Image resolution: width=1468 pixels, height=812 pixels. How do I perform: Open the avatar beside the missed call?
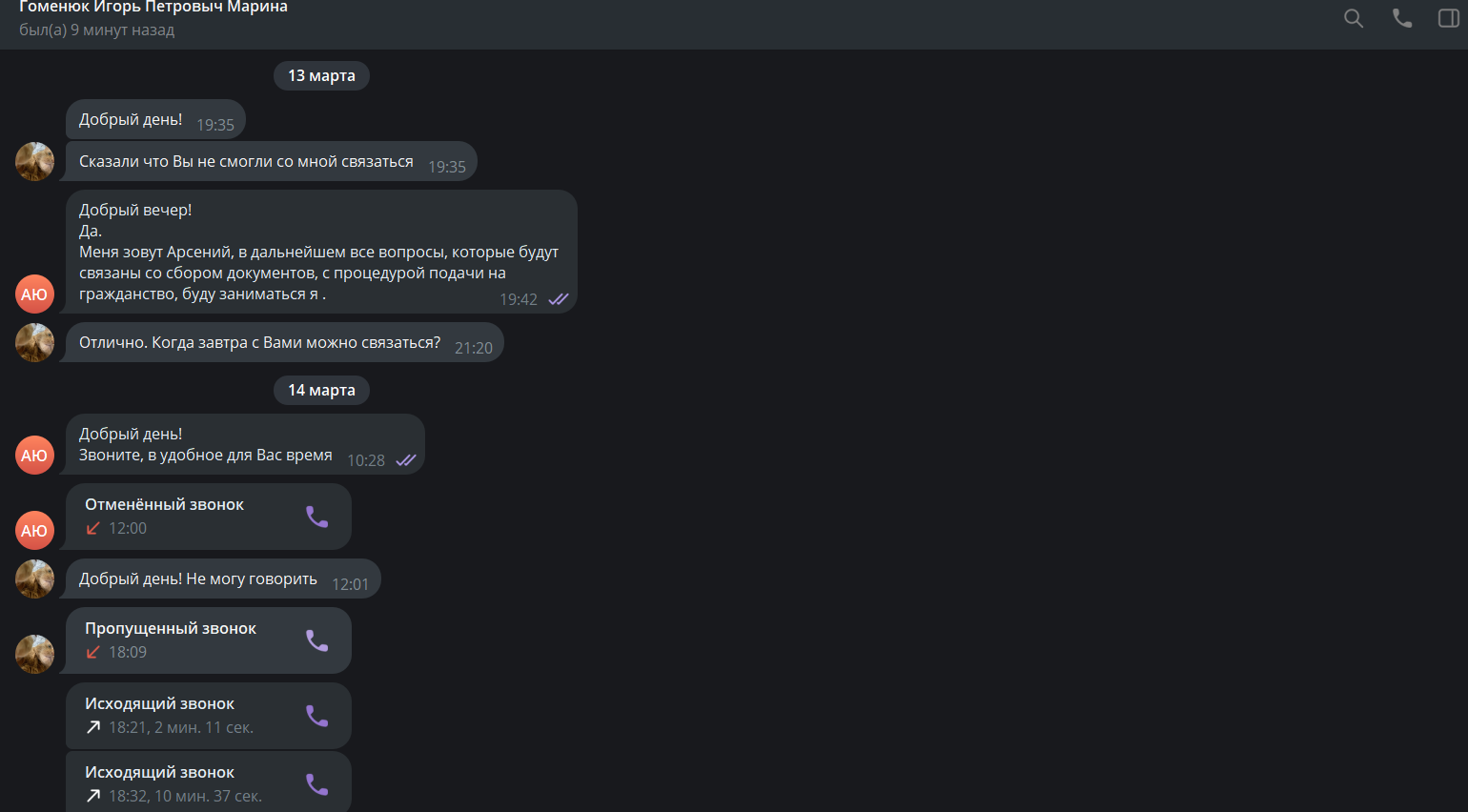(34, 654)
